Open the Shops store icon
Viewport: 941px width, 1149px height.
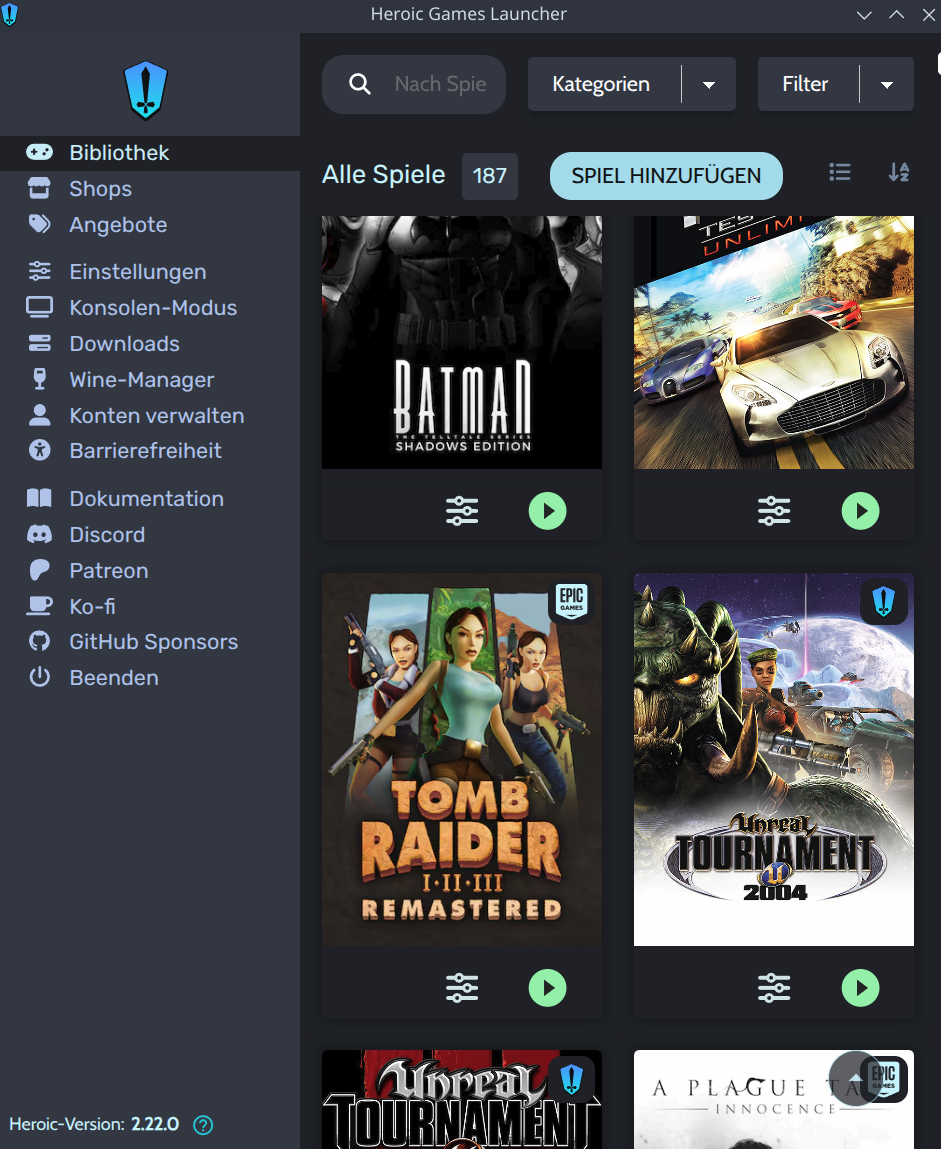pyautogui.click(x=40, y=188)
